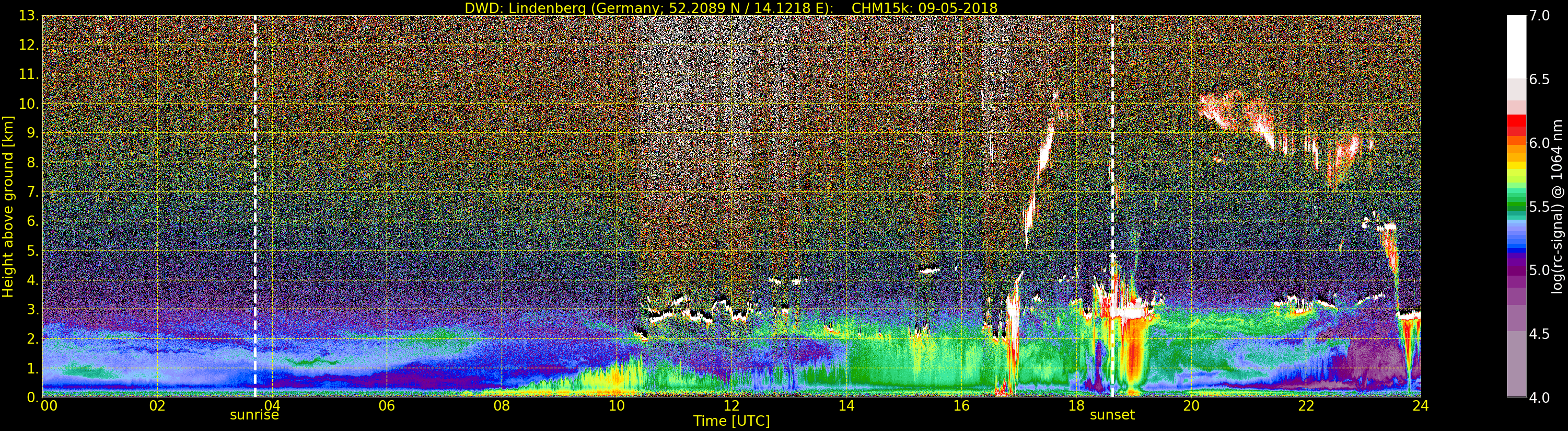
Task: Click the 'Time [UTC]' axis label
Action: coord(731,421)
